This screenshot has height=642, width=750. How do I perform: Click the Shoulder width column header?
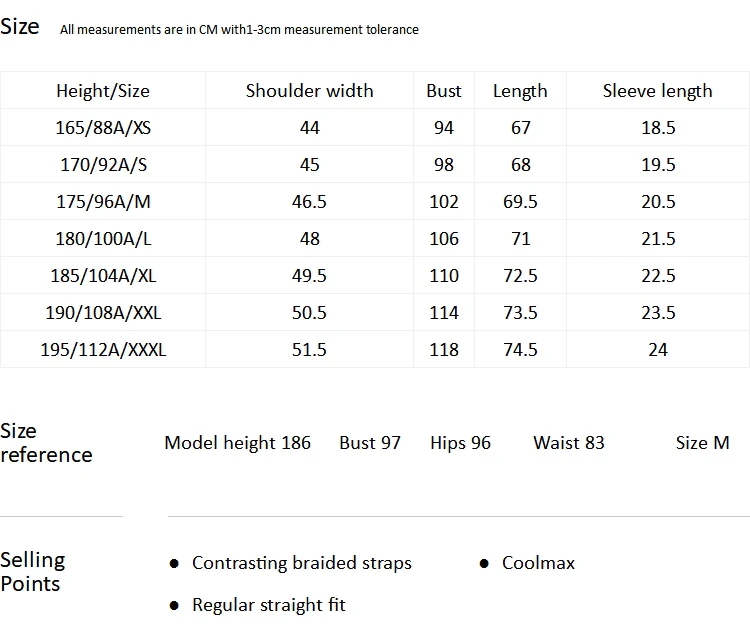tap(309, 91)
